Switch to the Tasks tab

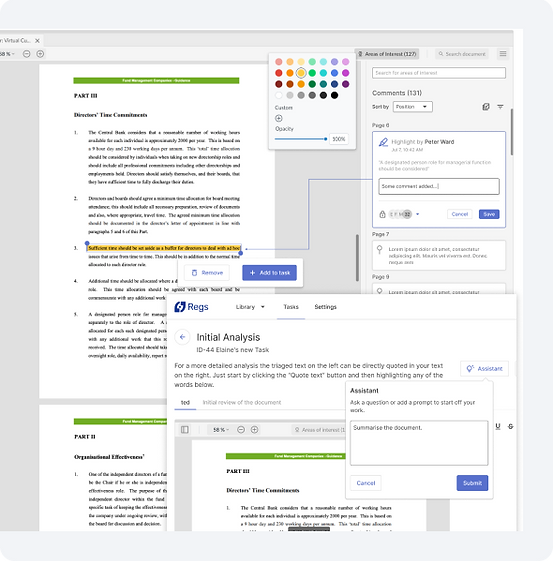pos(291,307)
